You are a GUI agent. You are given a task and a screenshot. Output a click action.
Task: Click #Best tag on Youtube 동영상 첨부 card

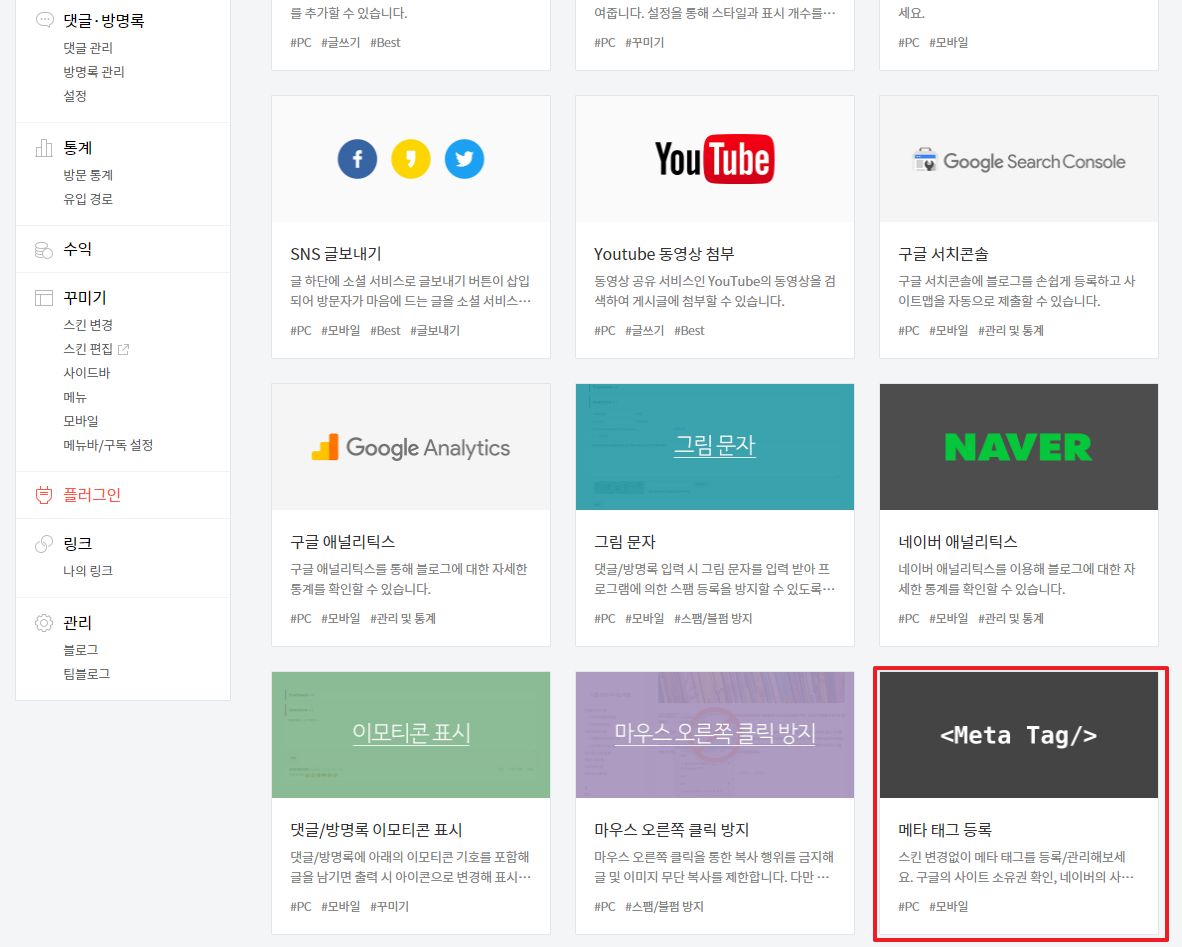click(689, 330)
